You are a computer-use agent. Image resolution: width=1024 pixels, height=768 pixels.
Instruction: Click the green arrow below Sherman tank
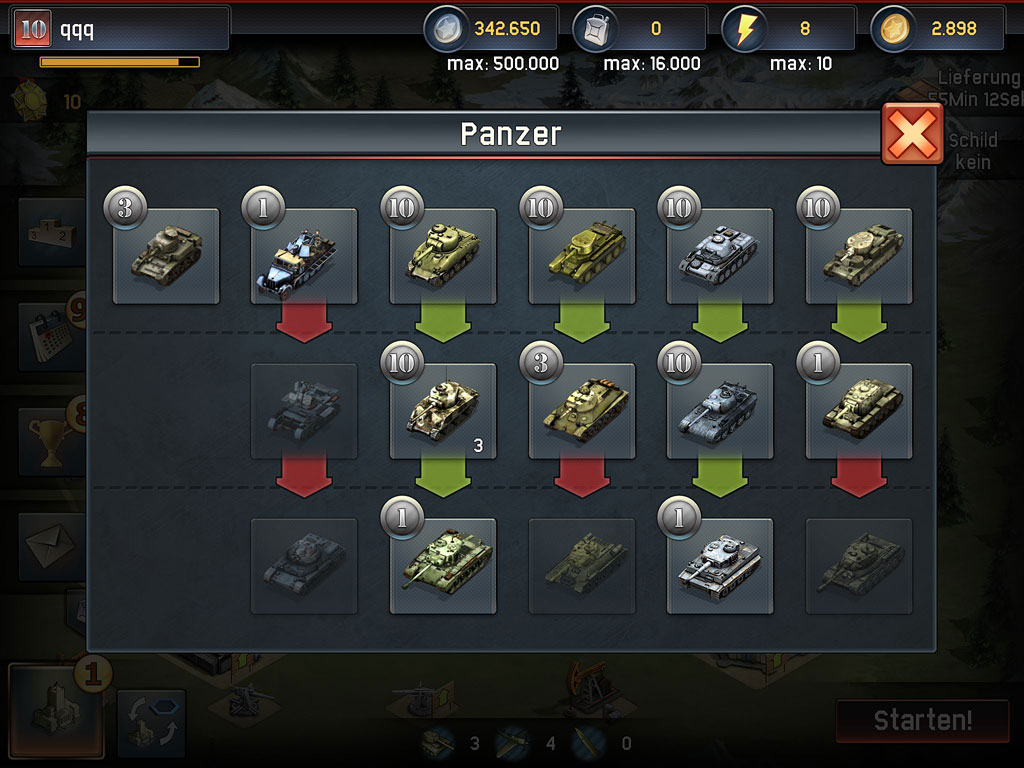coord(443,321)
